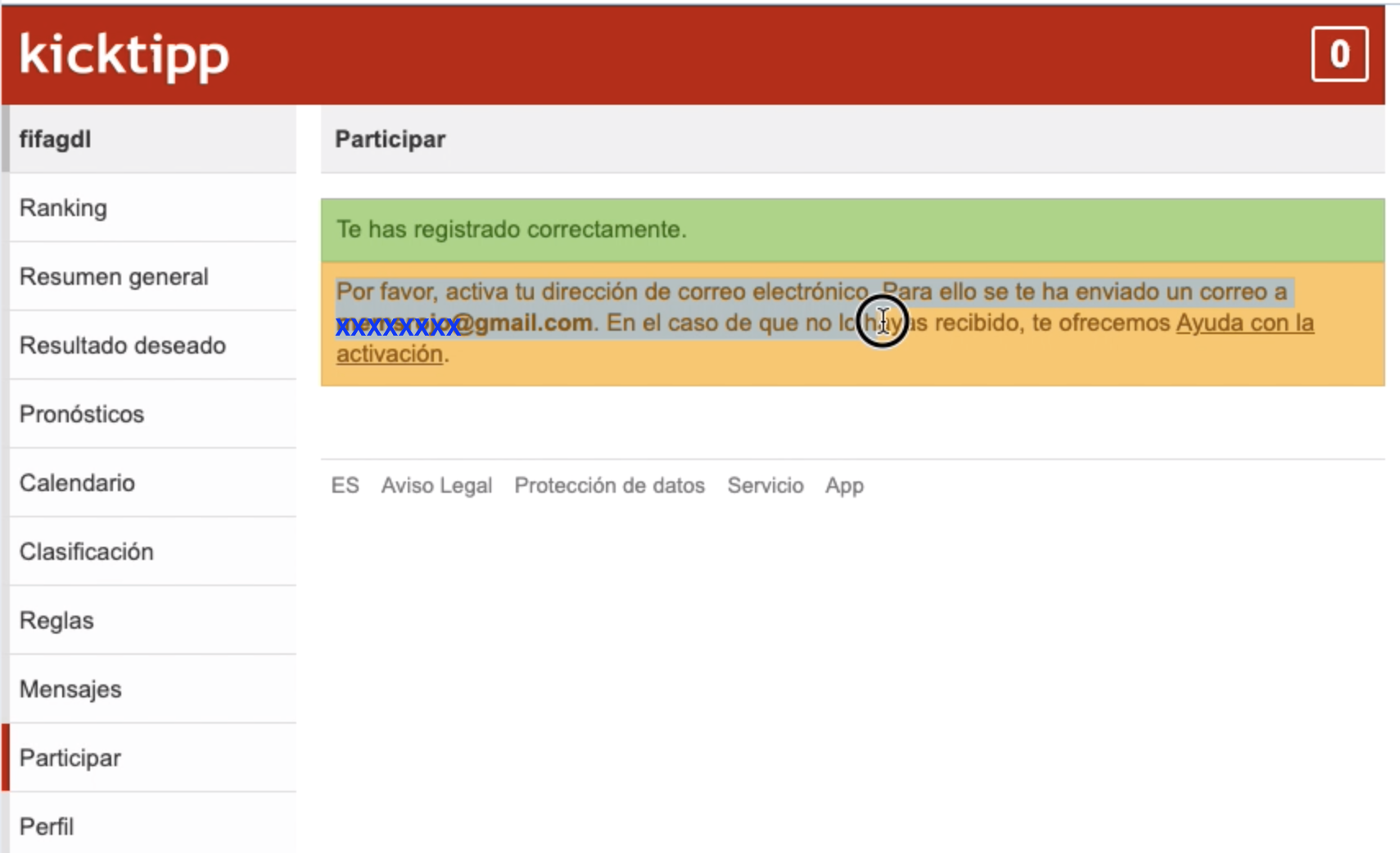Navigate to Pronósticos
The width and height of the screenshot is (1400, 853).
click(x=82, y=414)
